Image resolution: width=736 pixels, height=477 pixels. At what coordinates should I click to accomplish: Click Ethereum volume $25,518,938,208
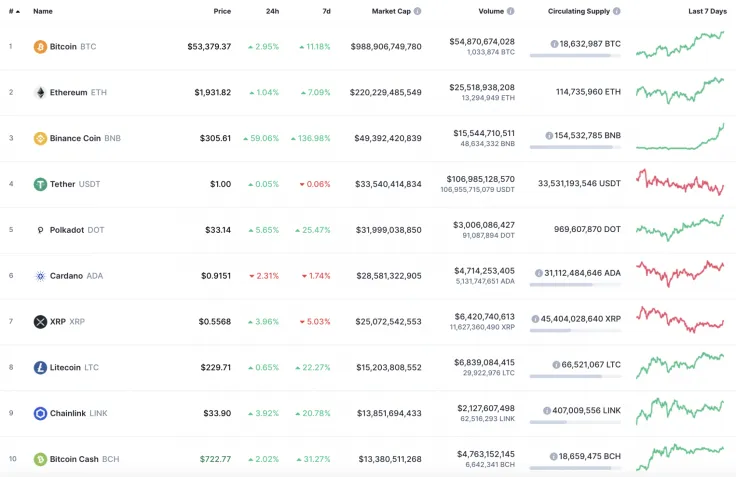(482, 87)
